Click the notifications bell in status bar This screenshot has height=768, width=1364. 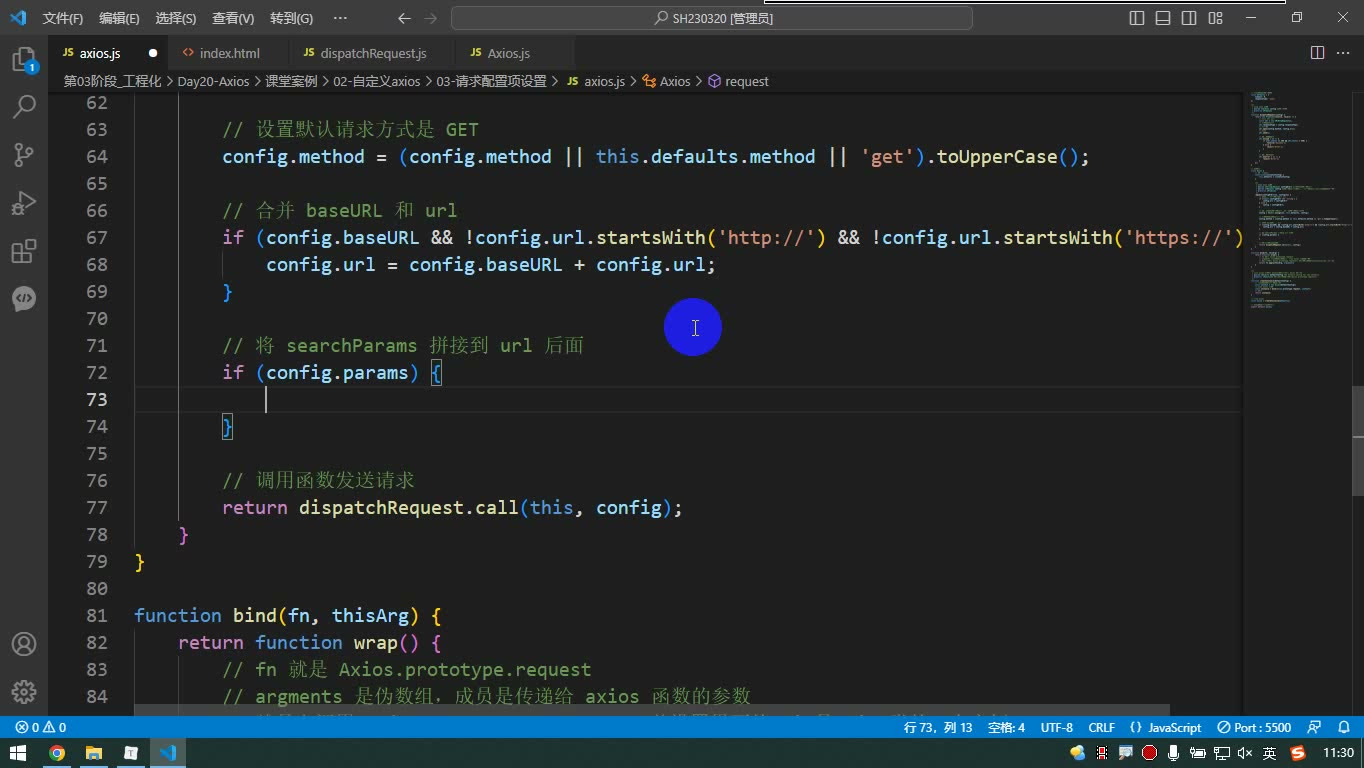click(1342, 727)
